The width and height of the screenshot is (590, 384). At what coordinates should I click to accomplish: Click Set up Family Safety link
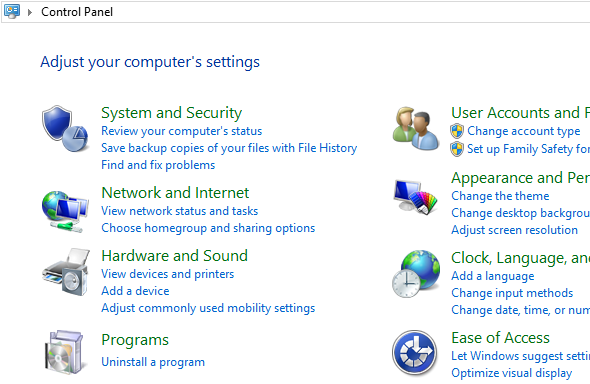[528, 149]
